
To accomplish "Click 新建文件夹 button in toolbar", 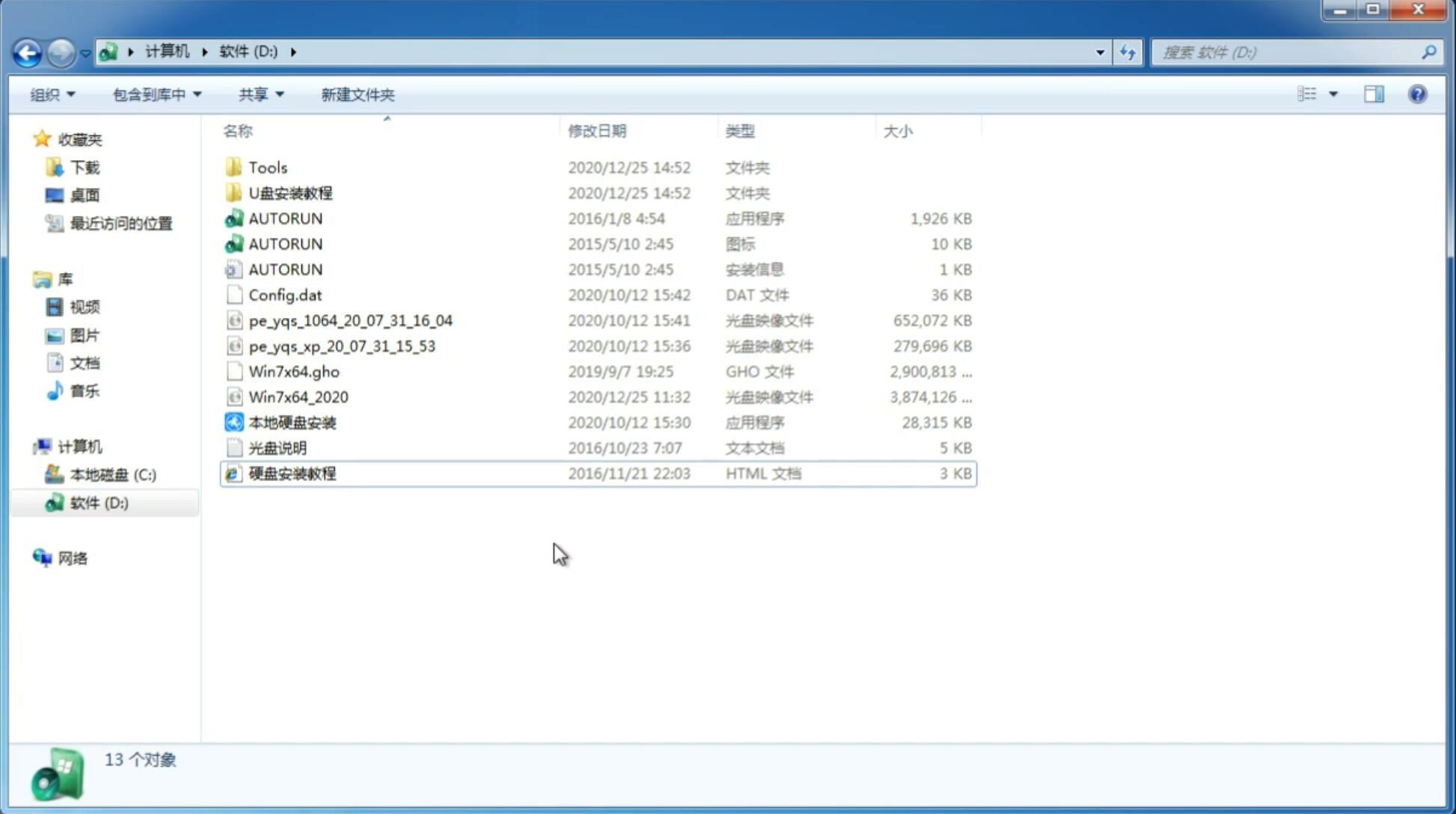I will [x=358, y=94].
